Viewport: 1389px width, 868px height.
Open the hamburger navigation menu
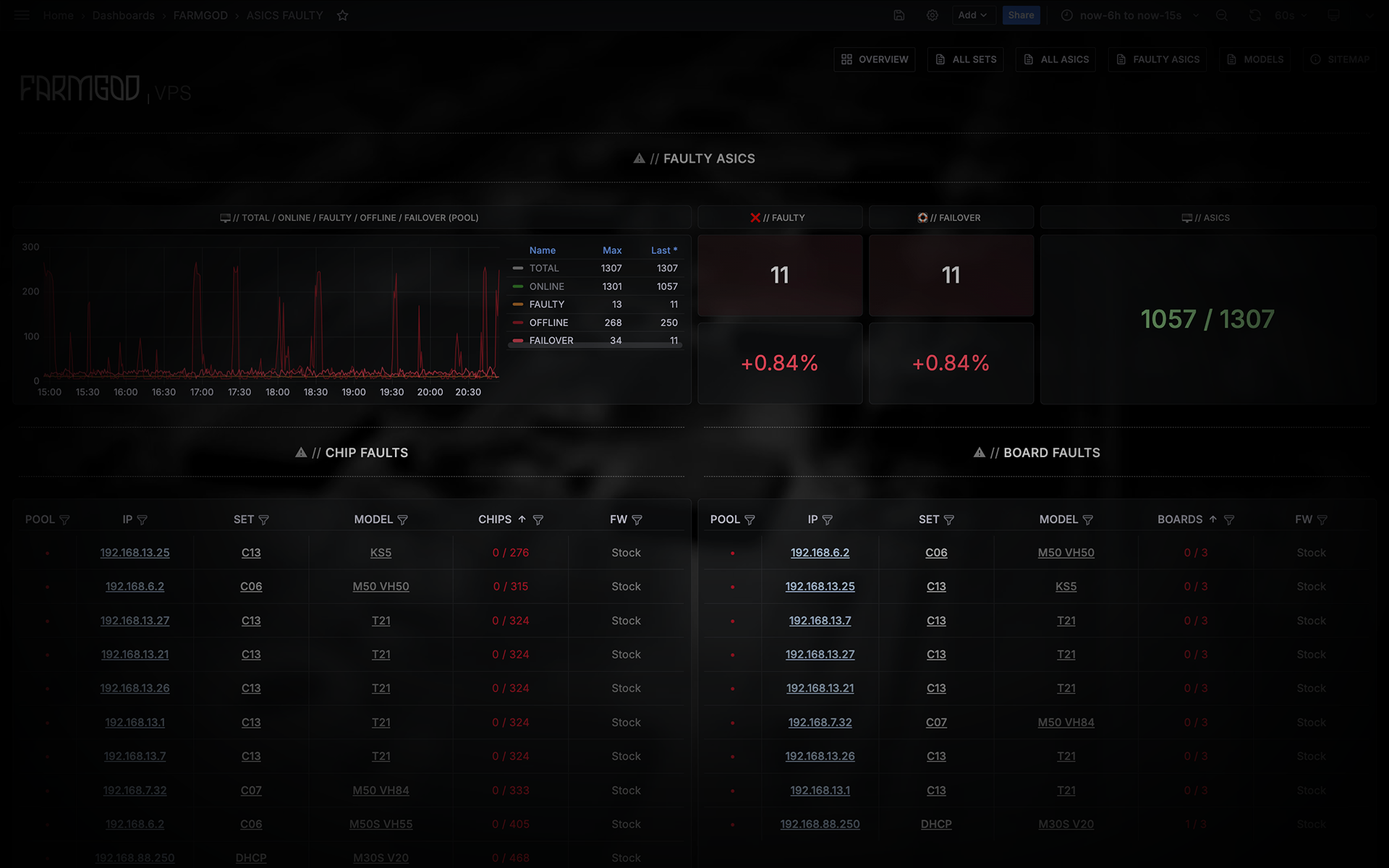click(22, 15)
